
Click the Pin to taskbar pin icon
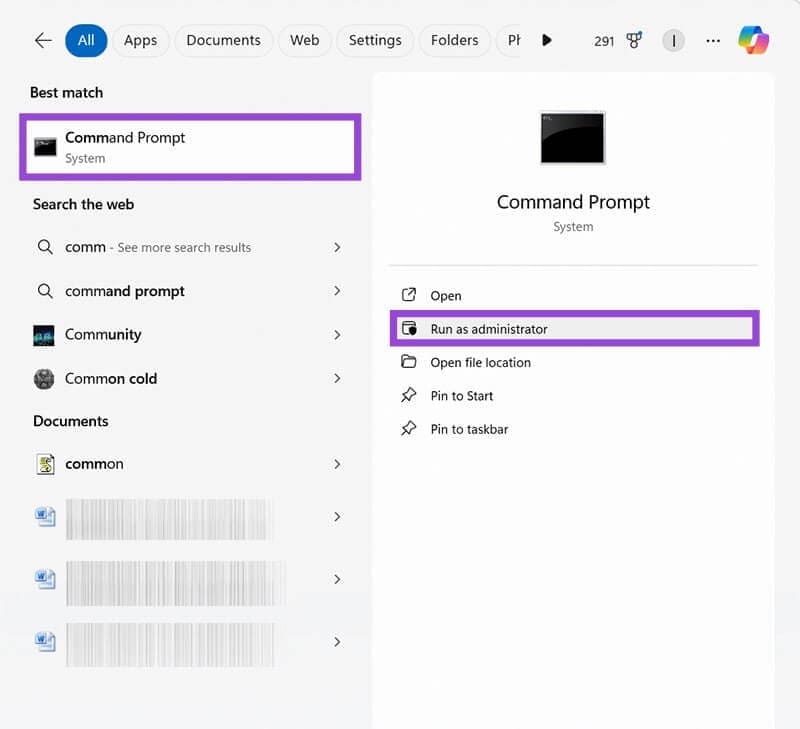[409, 429]
